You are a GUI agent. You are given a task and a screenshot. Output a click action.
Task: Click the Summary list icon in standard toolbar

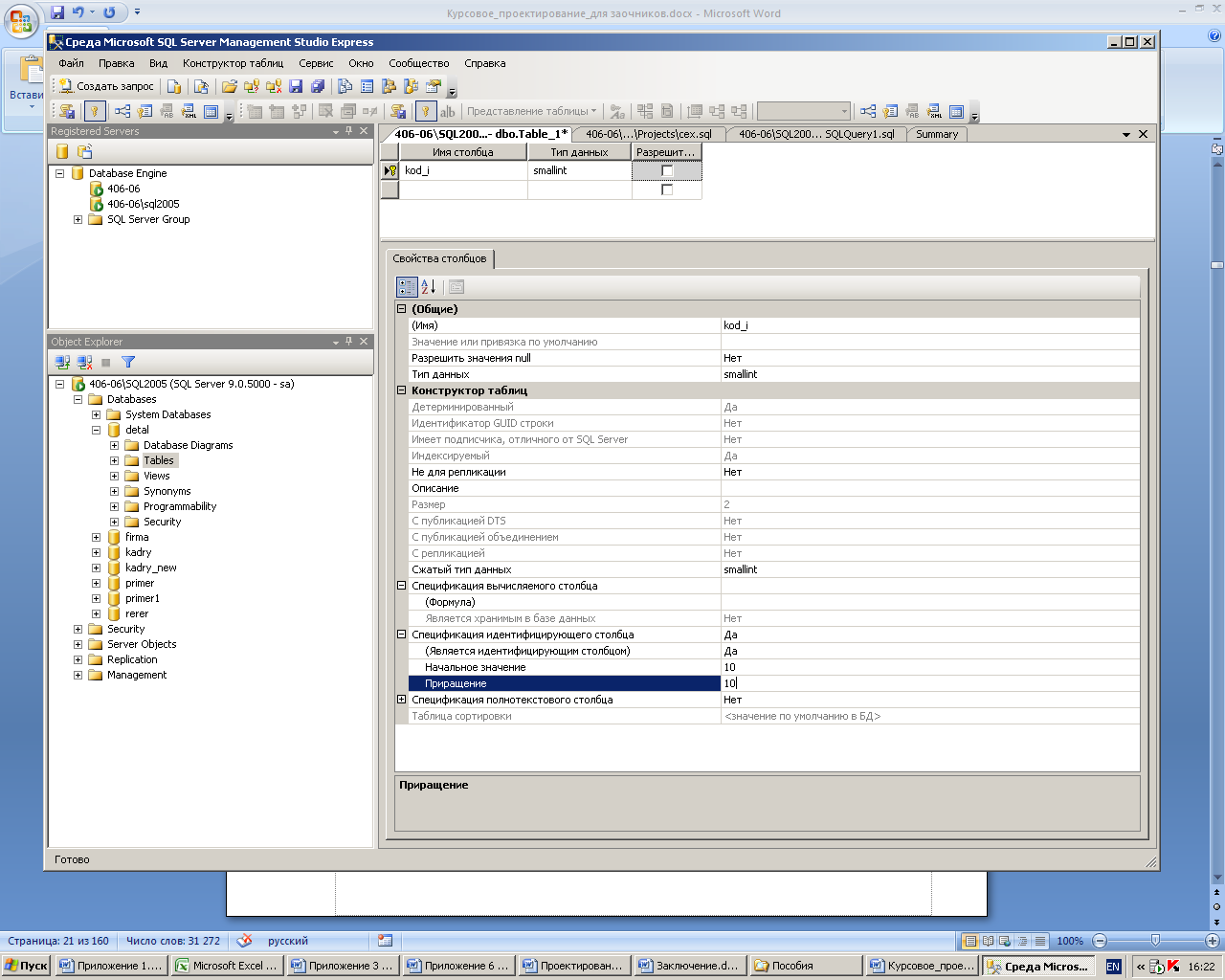(x=367, y=86)
